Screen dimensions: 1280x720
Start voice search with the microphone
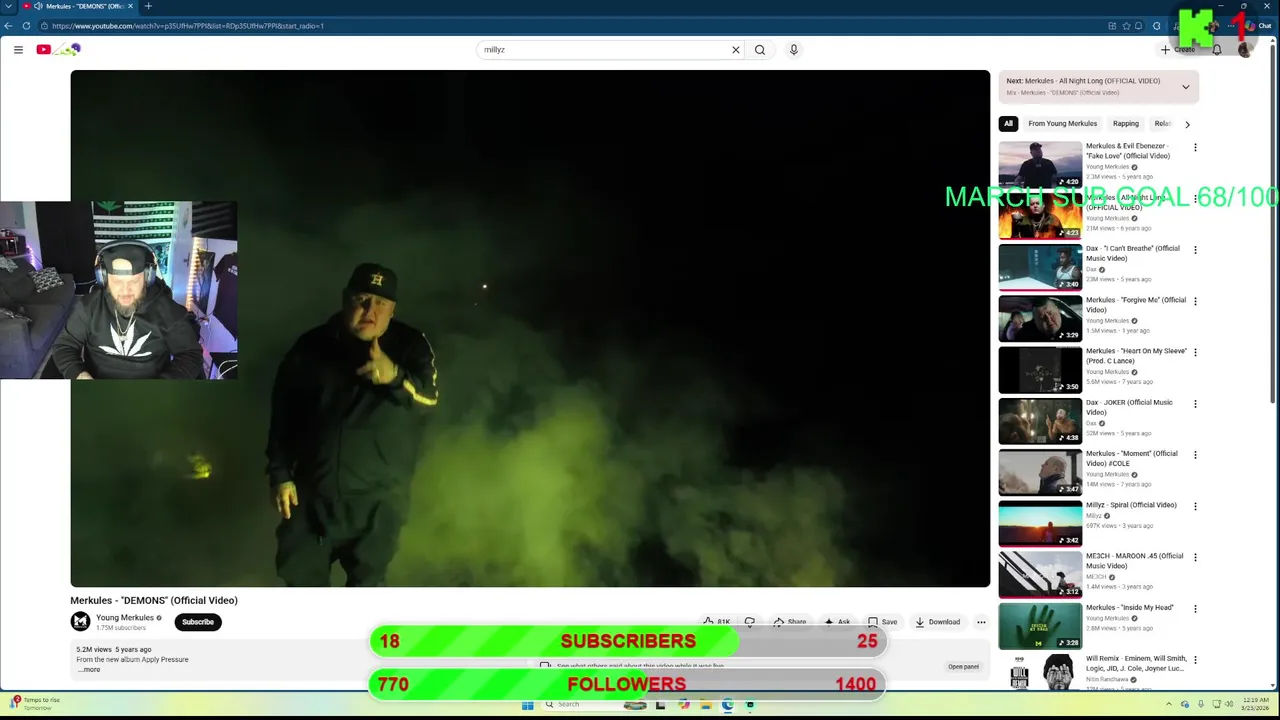point(794,50)
